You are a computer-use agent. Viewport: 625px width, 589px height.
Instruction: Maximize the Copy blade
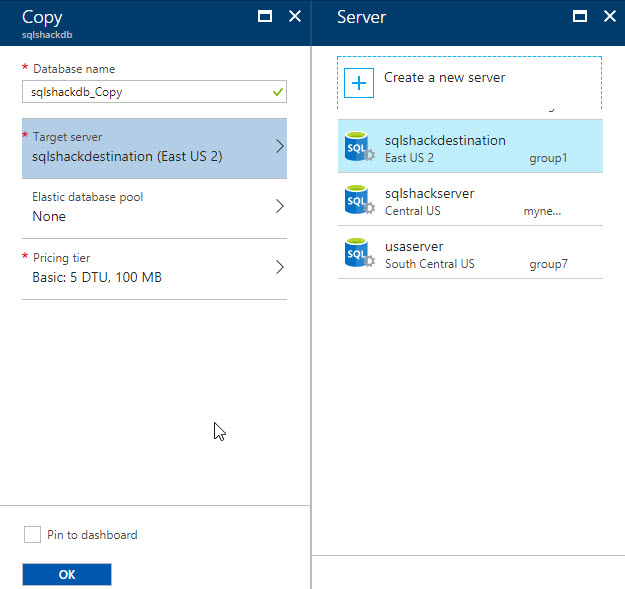[x=265, y=16]
